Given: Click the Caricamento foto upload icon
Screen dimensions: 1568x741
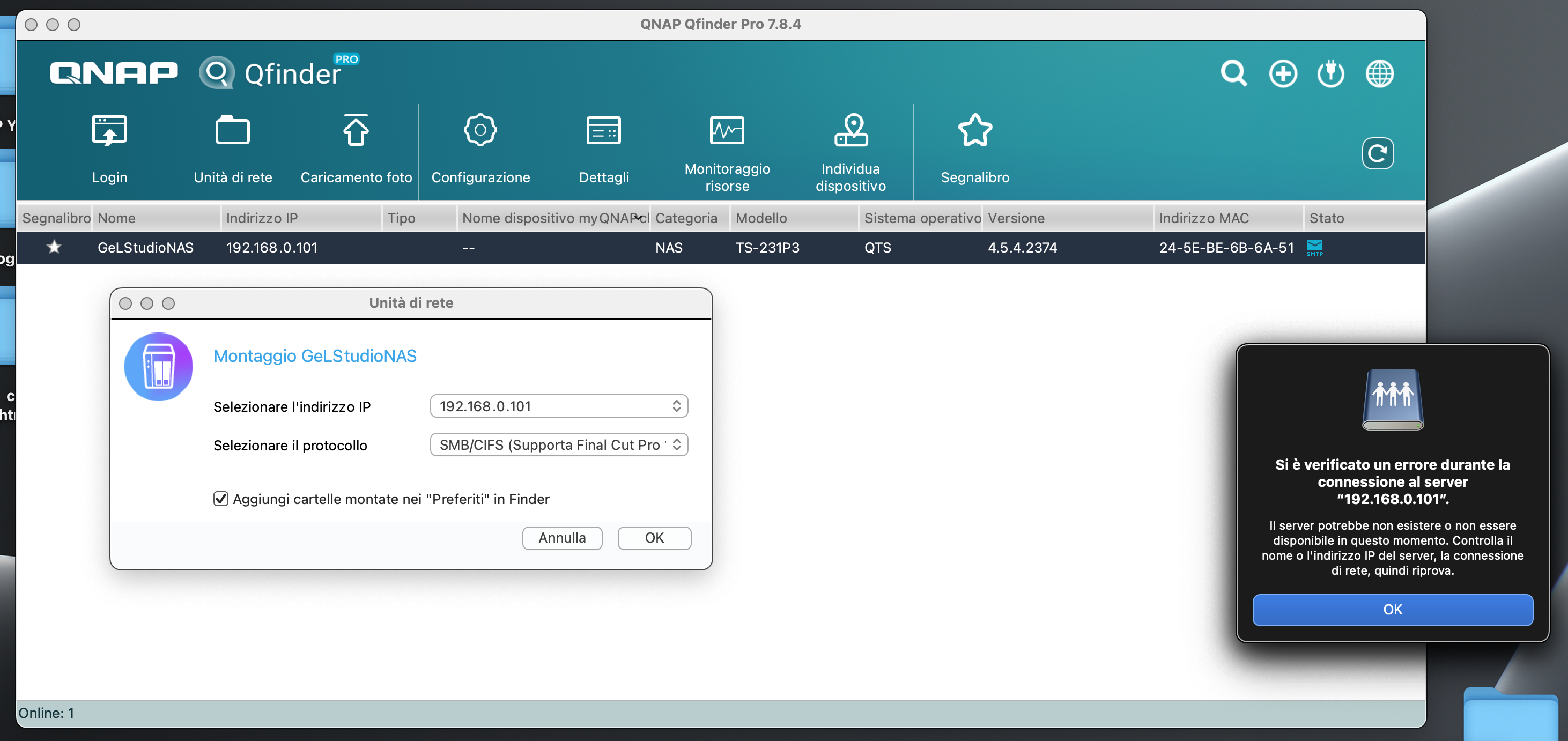Looking at the screenshot, I should click(x=356, y=131).
